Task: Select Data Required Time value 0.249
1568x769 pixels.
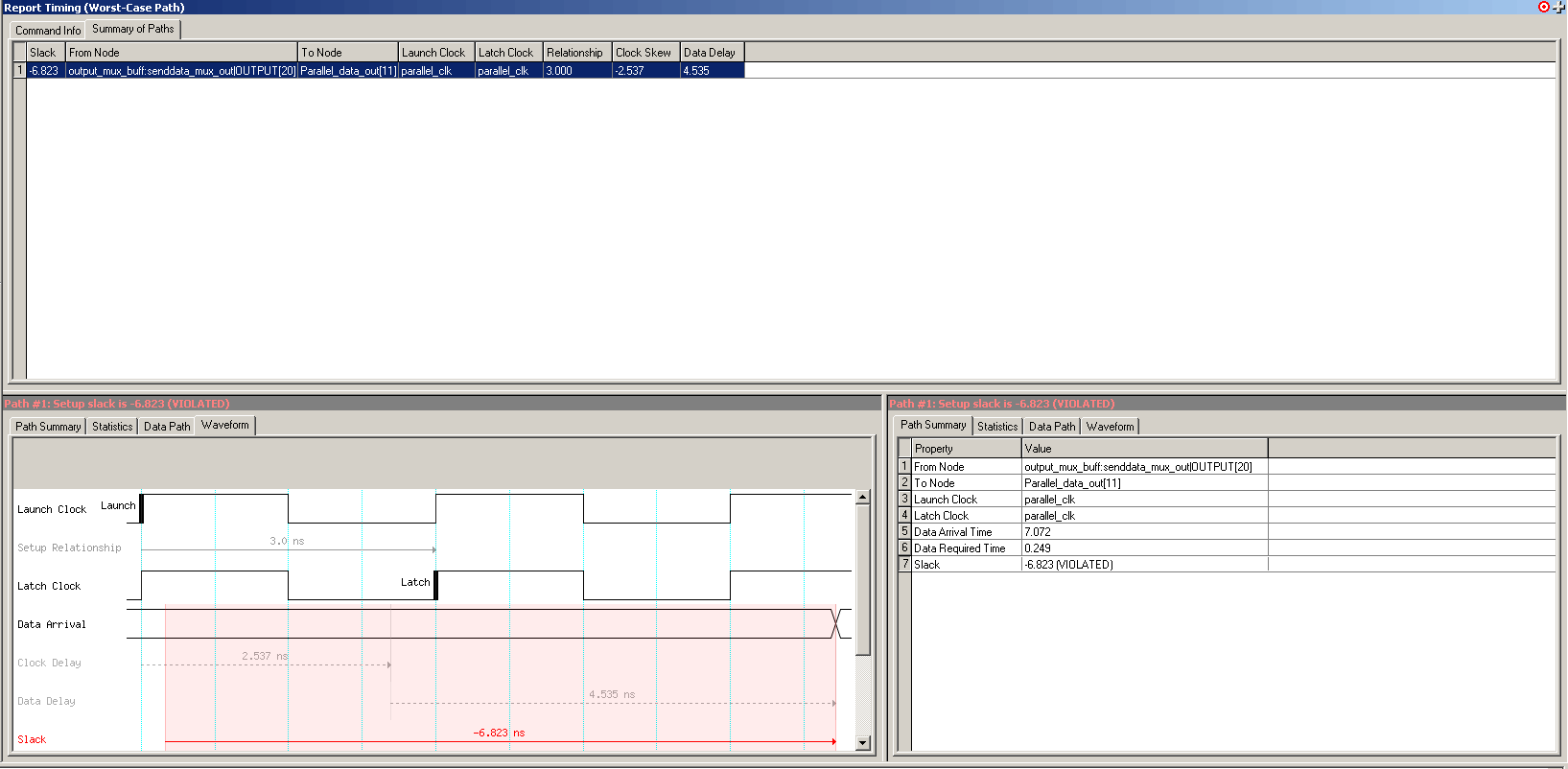Action: (x=1145, y=548)
